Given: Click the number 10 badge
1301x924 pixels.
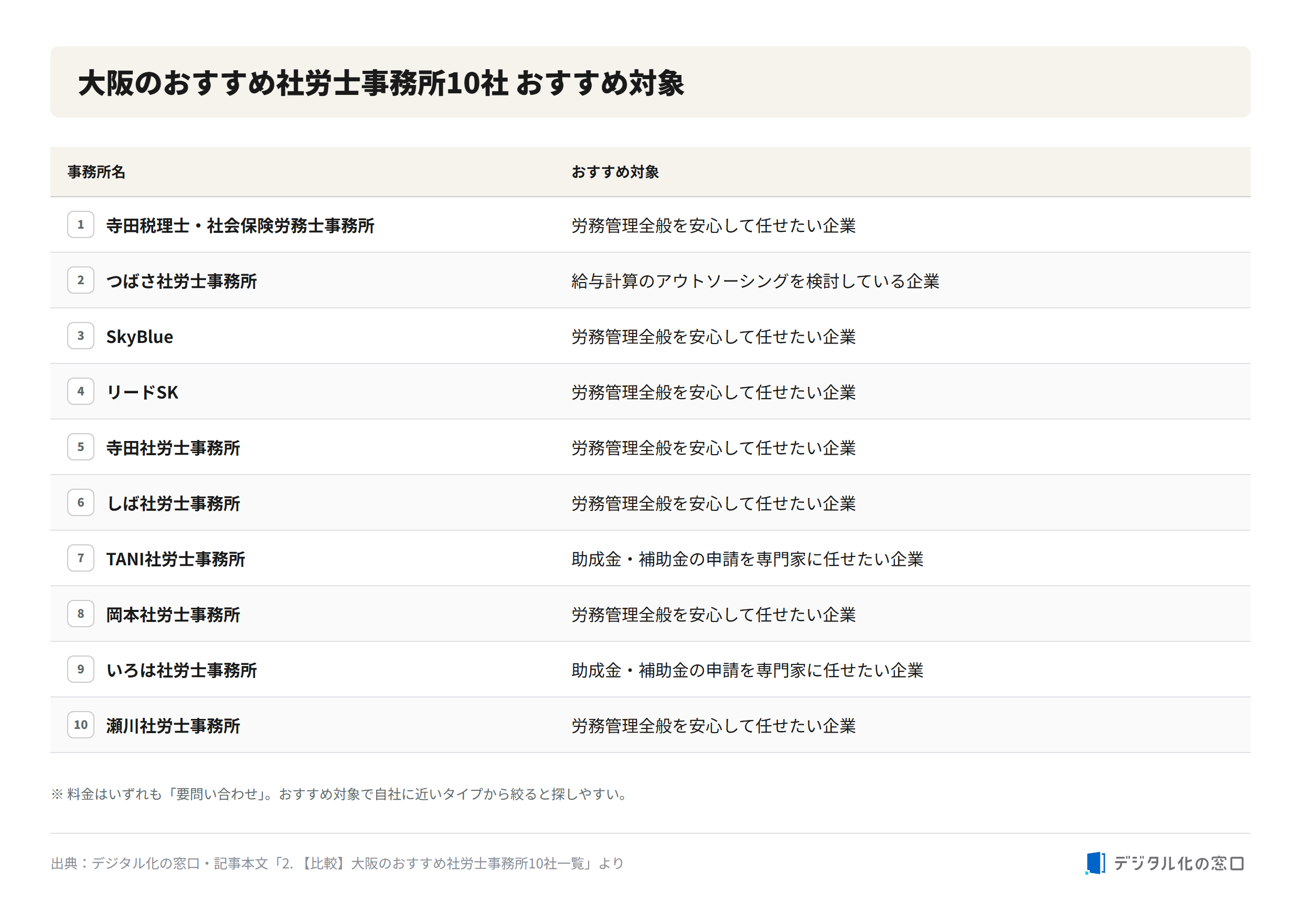Looking at the screenshot, I should click(81, 725).
